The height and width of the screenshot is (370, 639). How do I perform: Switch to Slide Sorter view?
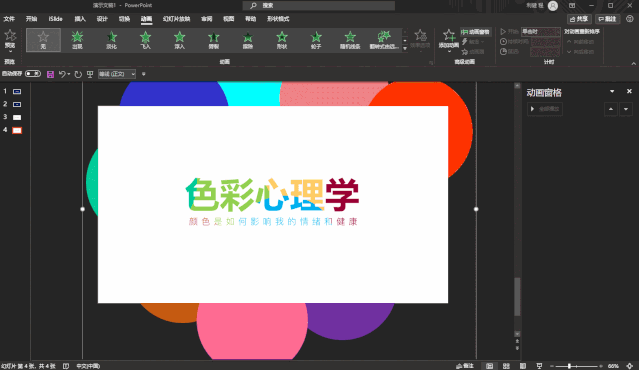point(506,366)
